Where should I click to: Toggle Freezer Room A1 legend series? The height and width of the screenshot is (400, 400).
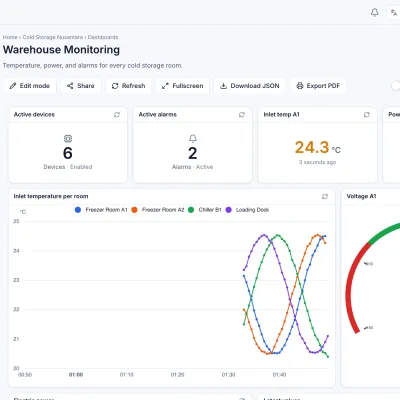101,210
